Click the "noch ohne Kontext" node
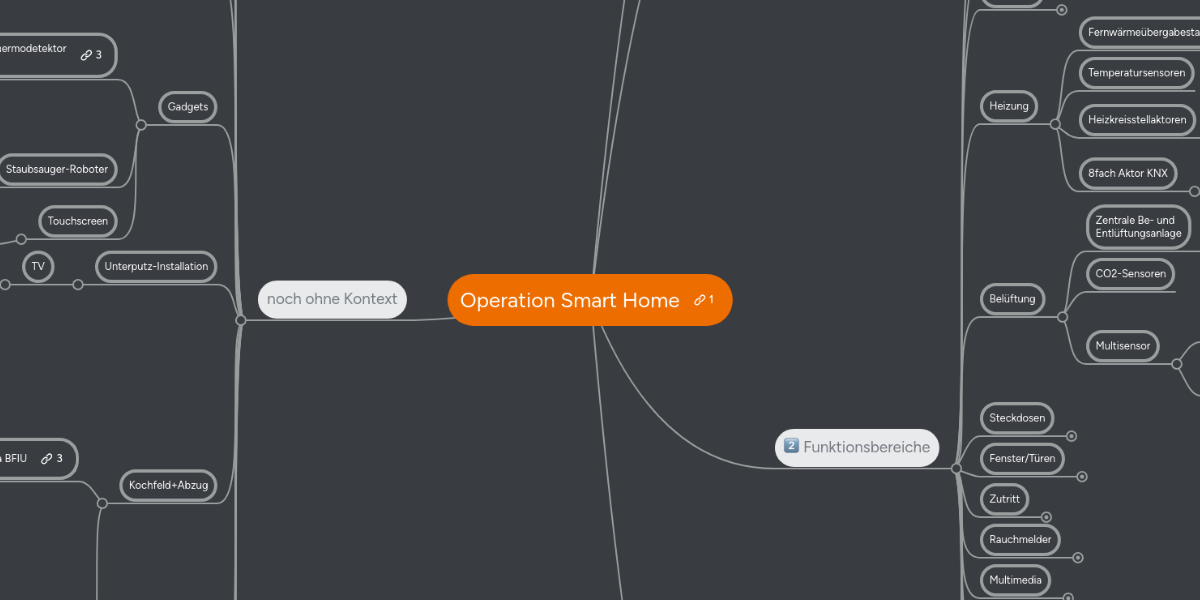The width and height of the screenshot is (1200, 600). point(332,299)
